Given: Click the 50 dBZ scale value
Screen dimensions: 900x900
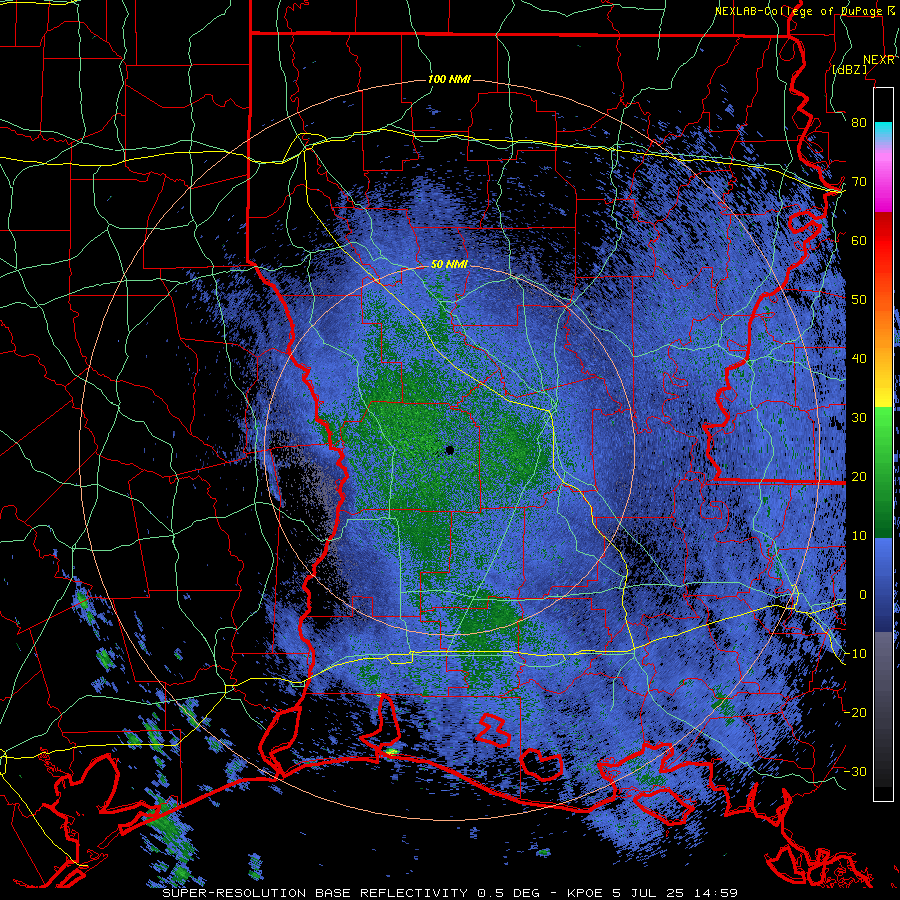Looking at the screenshot, I should (859, 300).
